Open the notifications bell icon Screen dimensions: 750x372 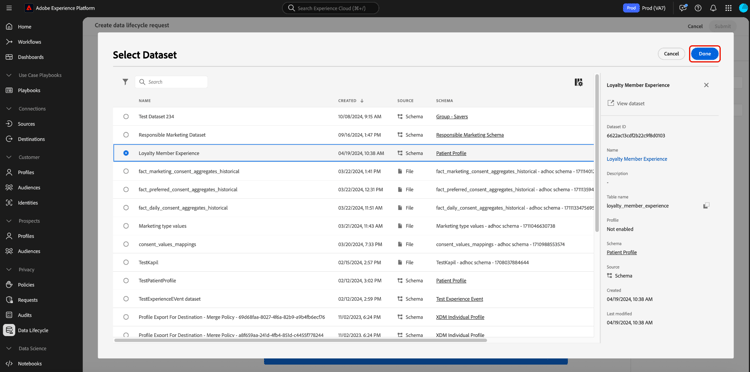713,8
